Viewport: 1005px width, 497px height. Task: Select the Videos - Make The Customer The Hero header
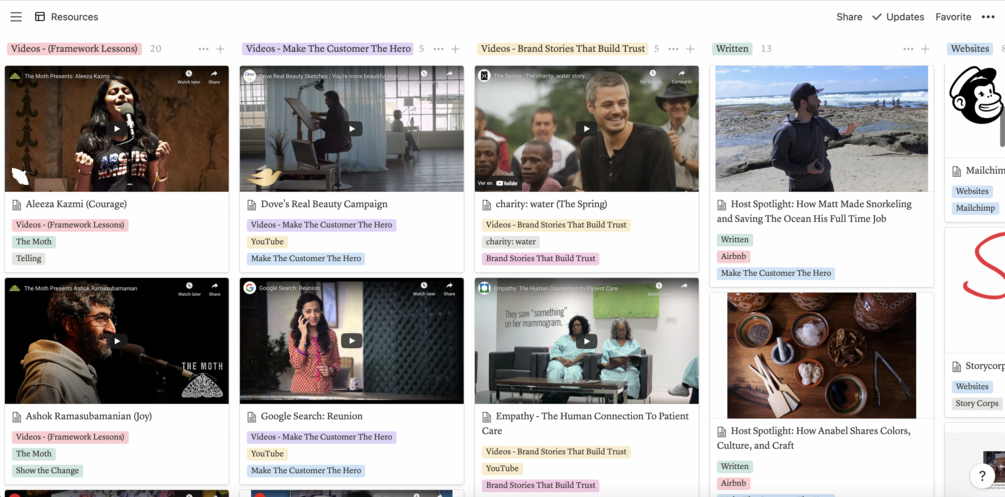[328, 49]
